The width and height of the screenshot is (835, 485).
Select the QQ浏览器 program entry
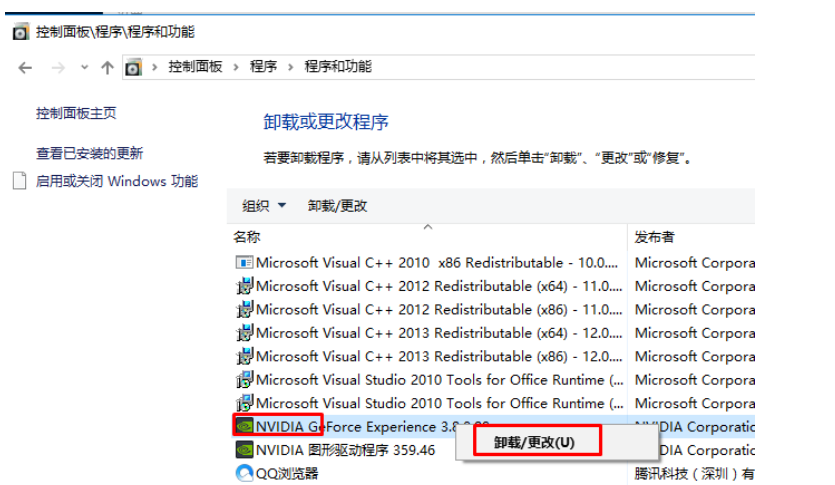click(x=286, y=473)
